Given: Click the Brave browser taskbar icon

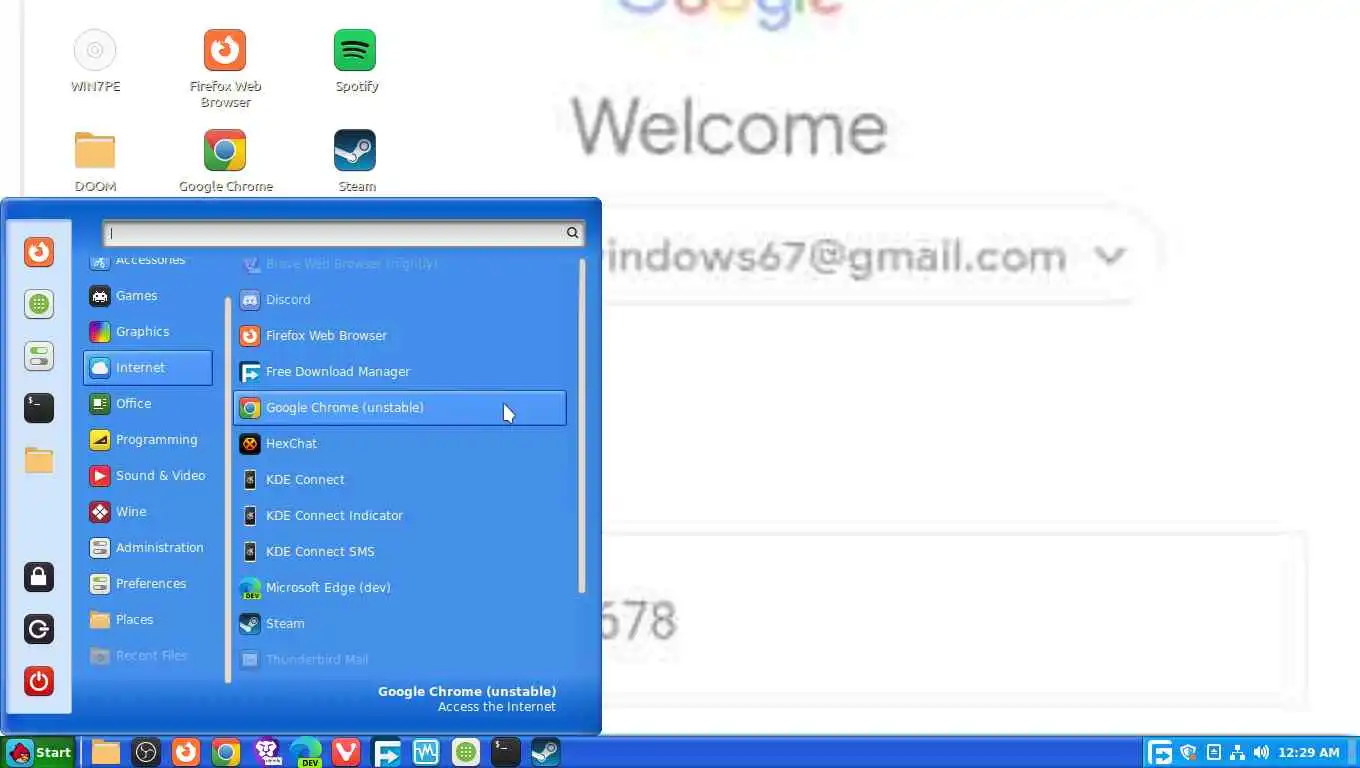Looking at the screenshot, I should (267, 752).
